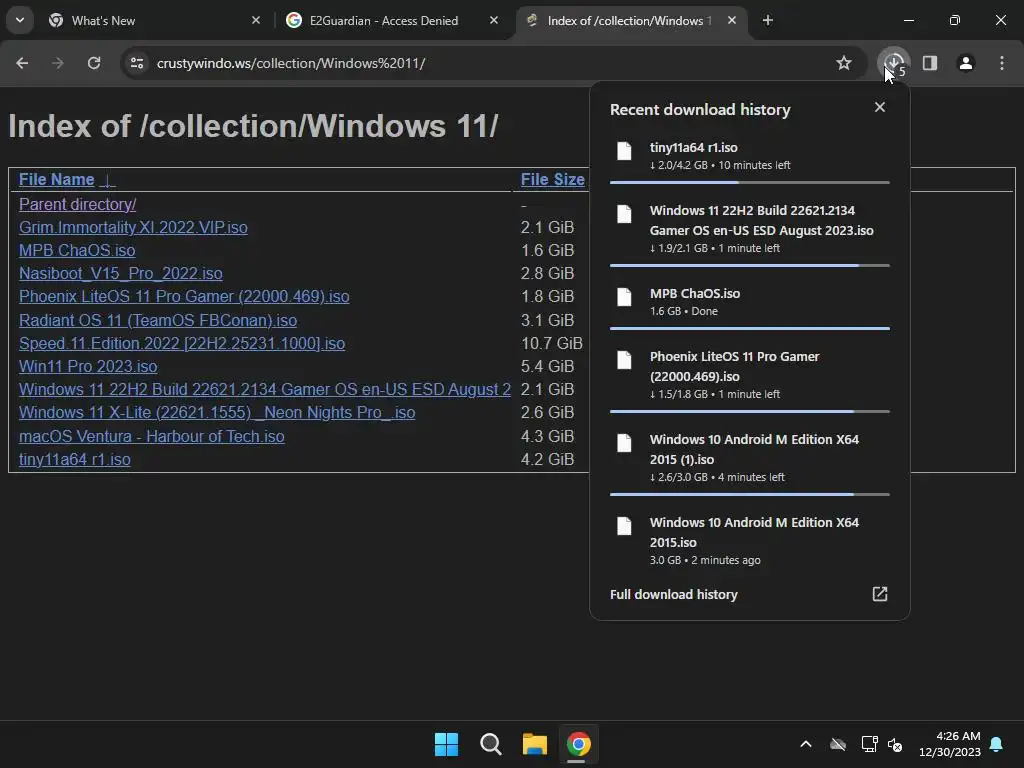Click file icon for tiny11a64 r1.iso download
Viewport: 1024px width, 768px height.
[x=624, y=151]
